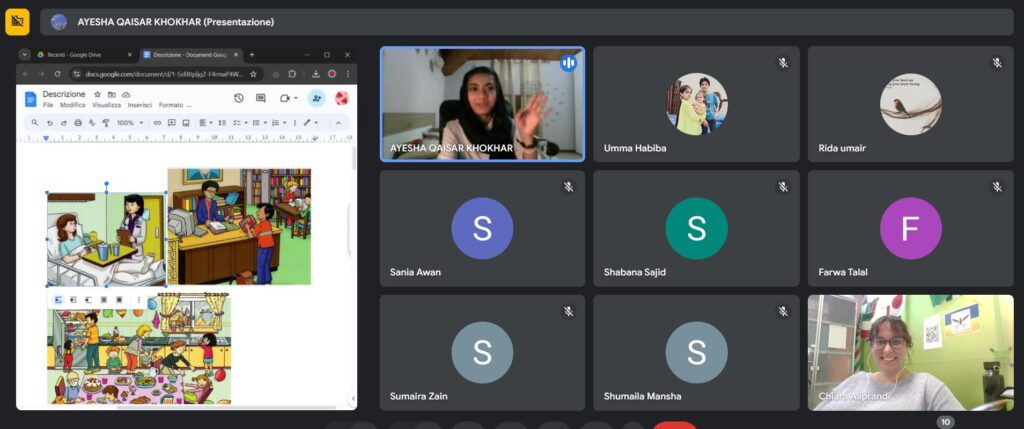This screenshot has height=429, width=1024.
Task: Open the comments icon in Docs header
Action: 261,98
